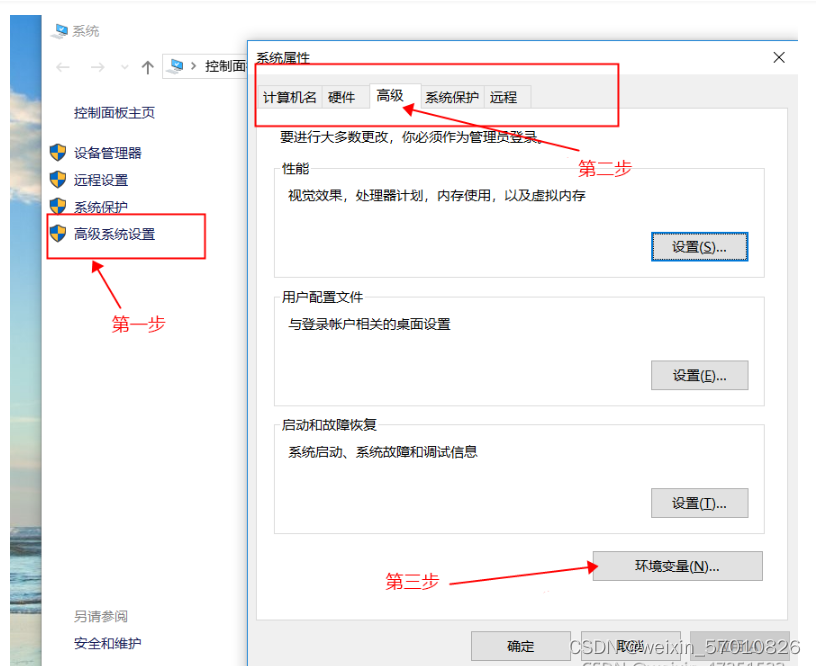
Task: Open startup and recovery 设置(T)...
Action: [699, 503]
